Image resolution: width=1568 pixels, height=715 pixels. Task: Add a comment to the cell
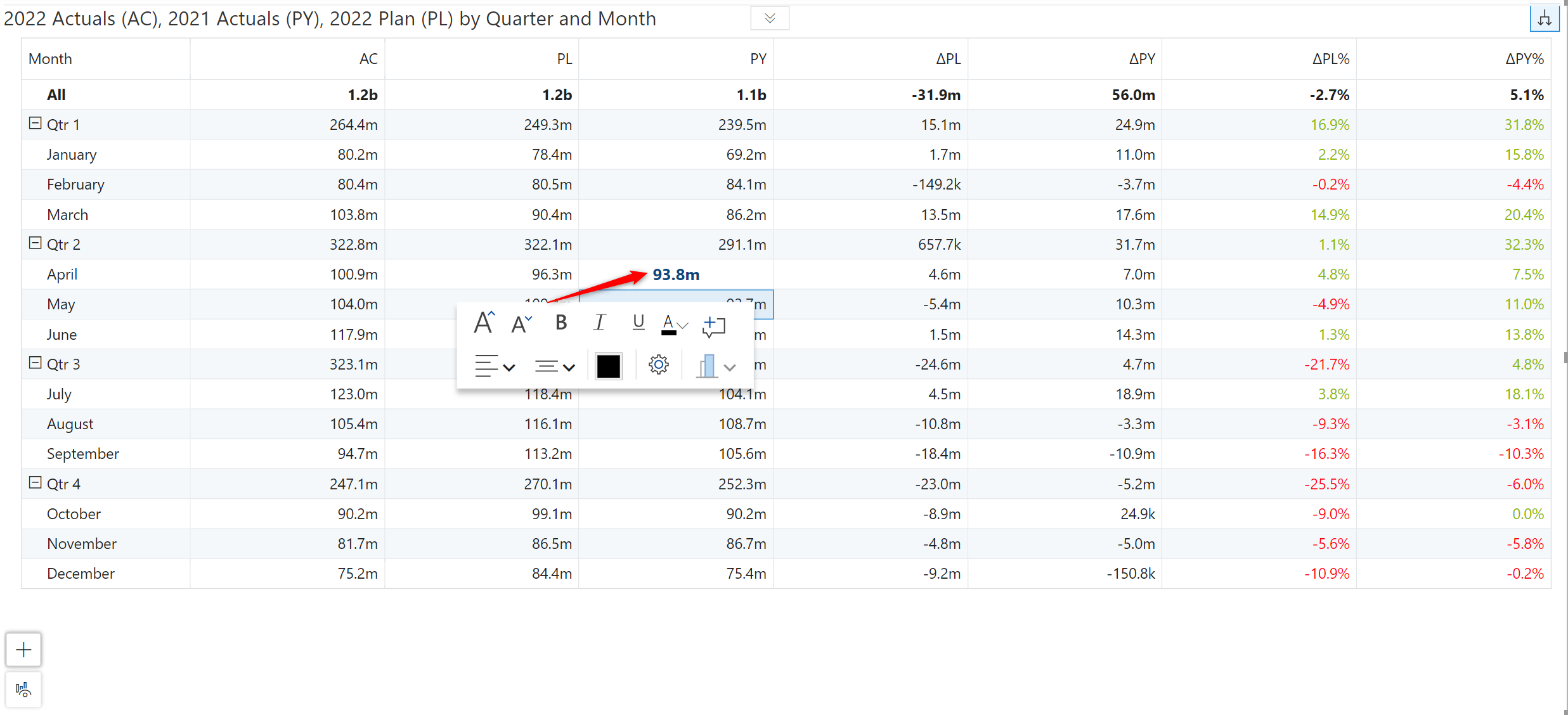tap(714, 326)
